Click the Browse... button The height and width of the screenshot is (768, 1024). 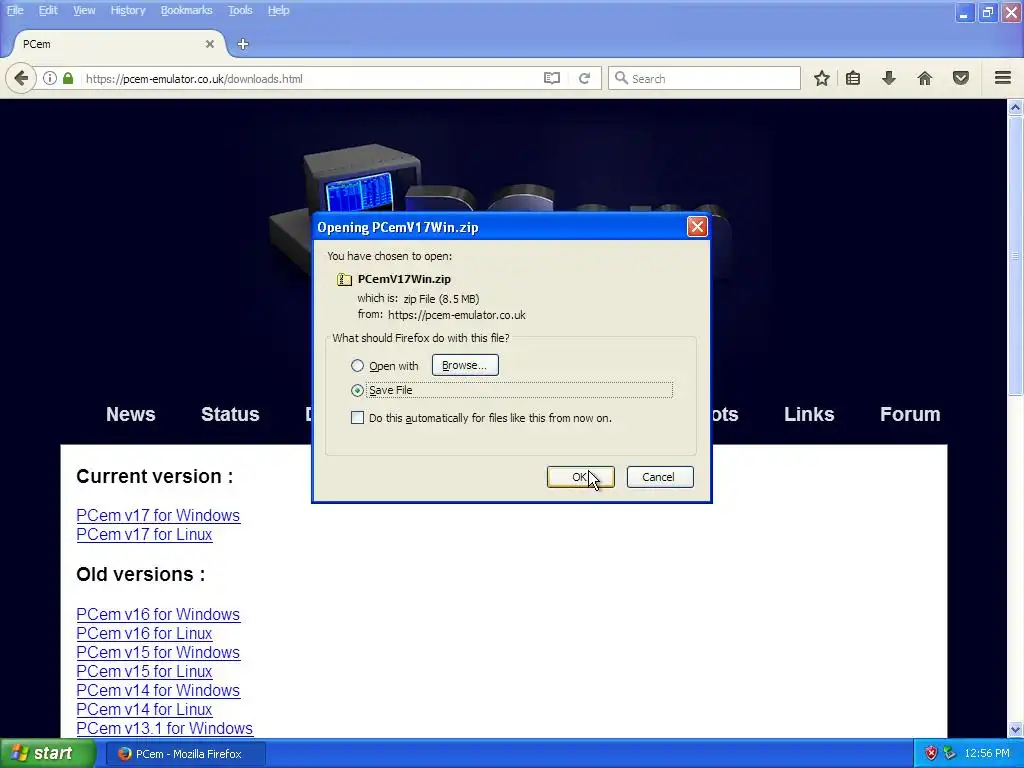pos(465,365)
